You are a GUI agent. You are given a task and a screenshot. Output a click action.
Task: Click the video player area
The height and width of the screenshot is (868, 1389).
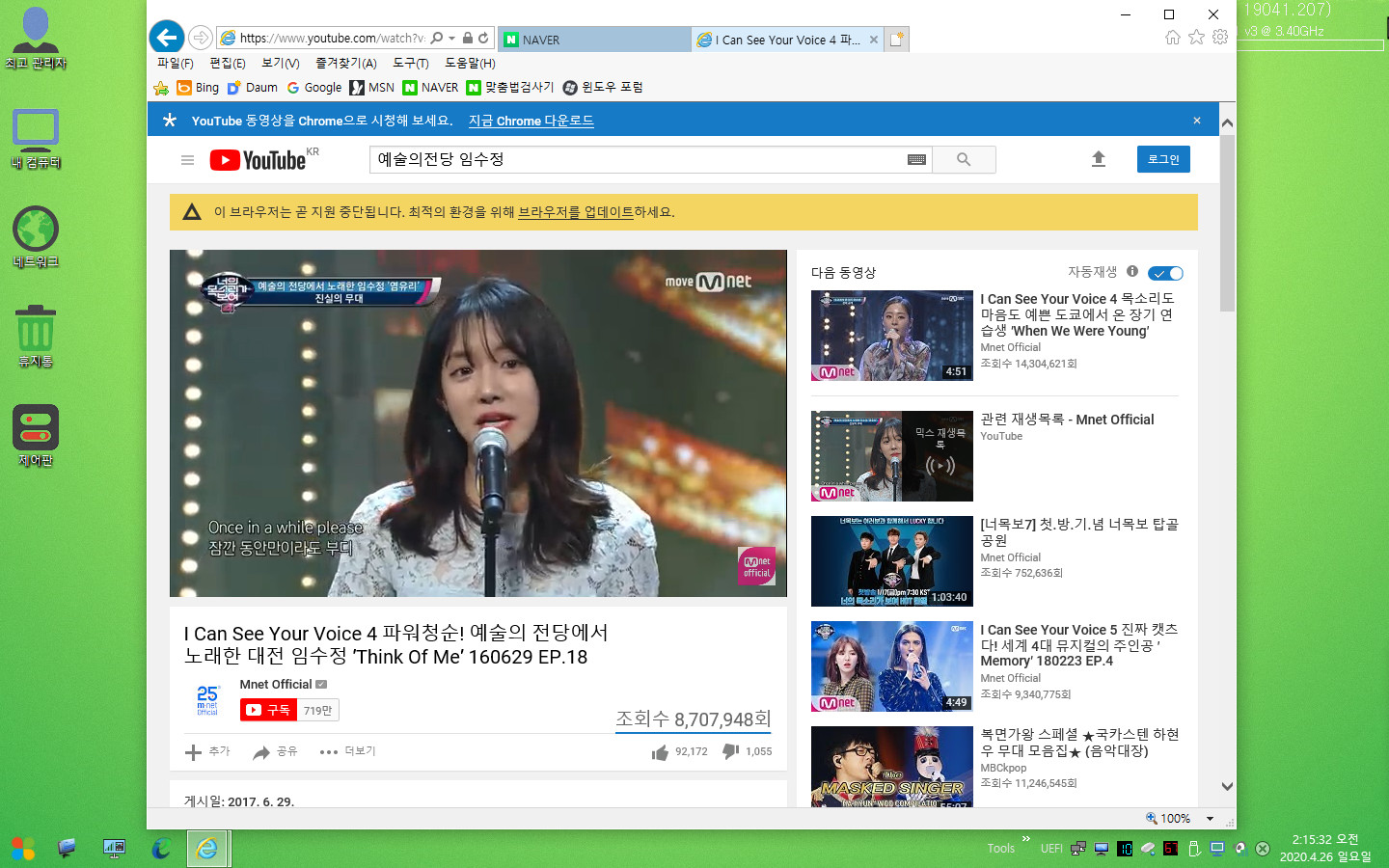click(x=478, y=423)
